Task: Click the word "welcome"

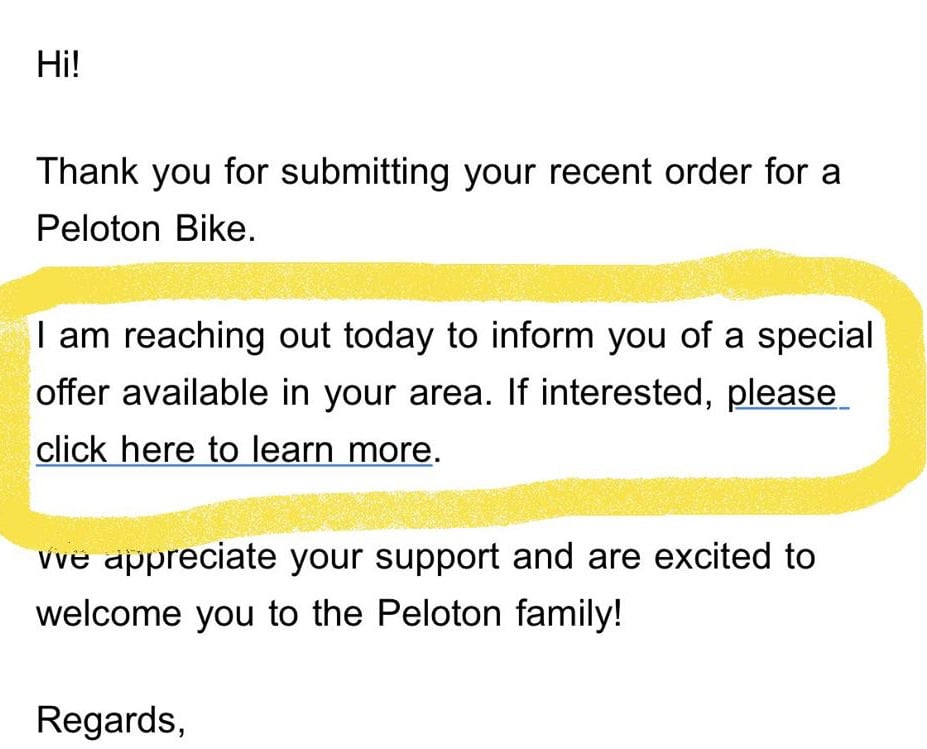Action: [x=108, y=612]
